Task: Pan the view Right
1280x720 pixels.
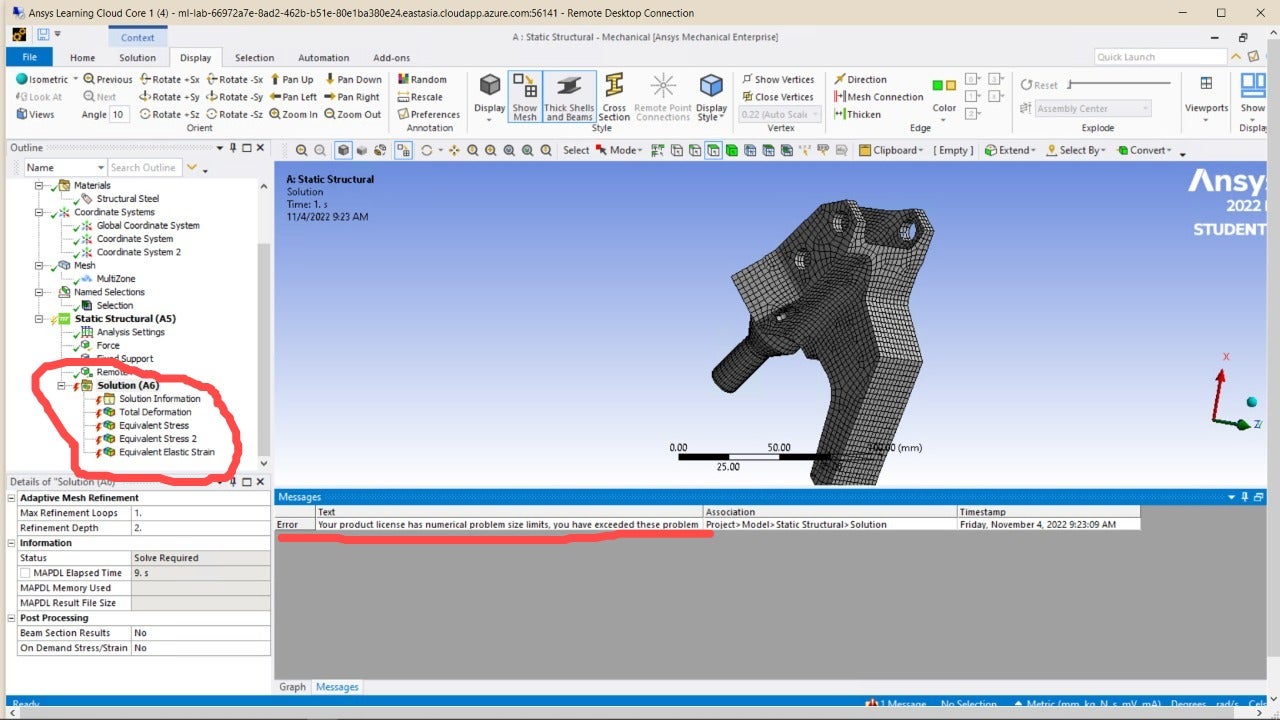Action: click(351, 97)
